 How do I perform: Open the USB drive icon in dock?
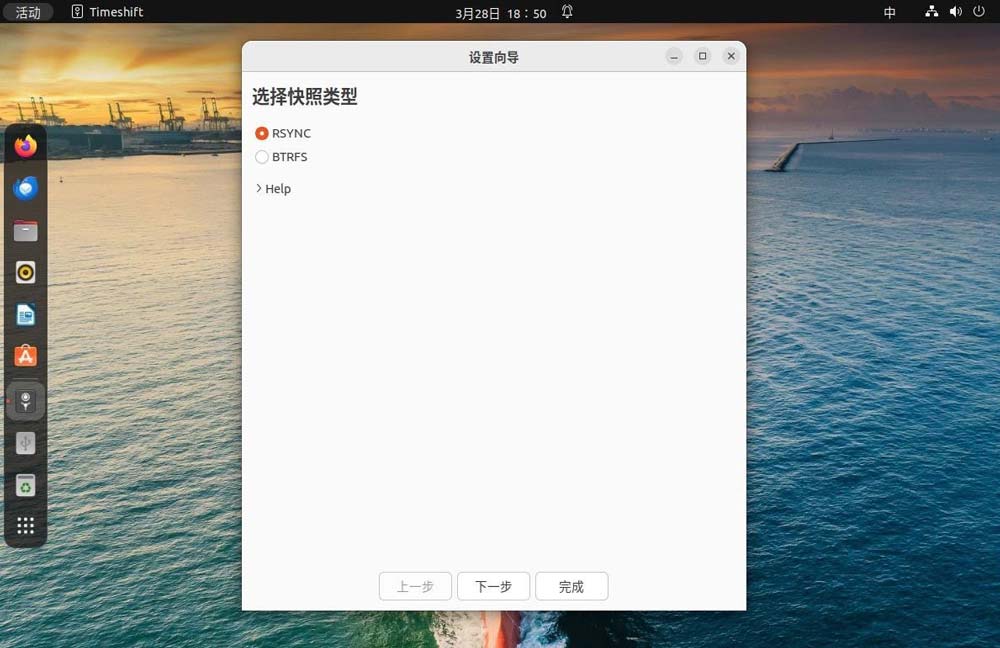(x=26, y=443)
